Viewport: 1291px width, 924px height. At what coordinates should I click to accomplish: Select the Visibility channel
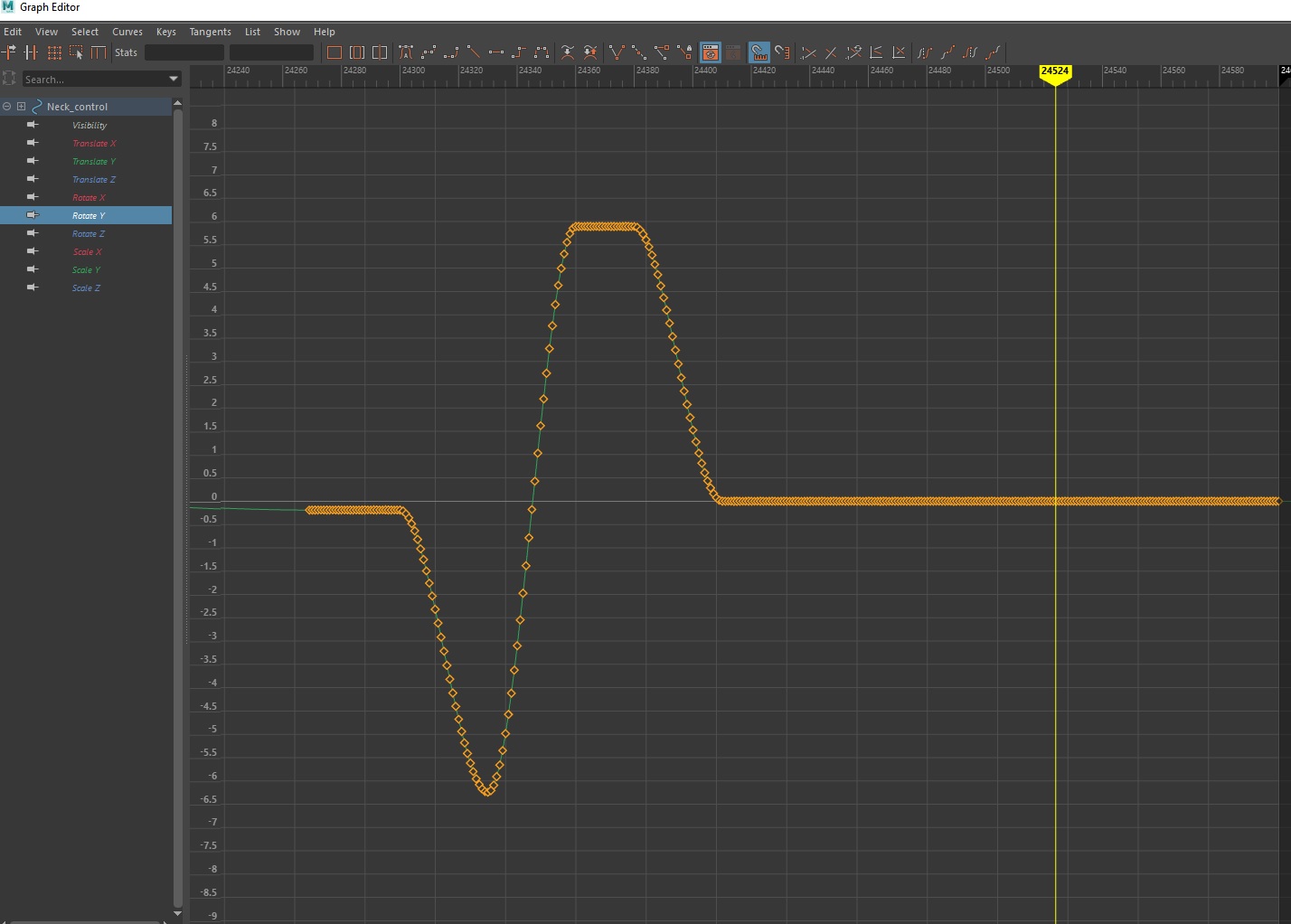[90, 125]
